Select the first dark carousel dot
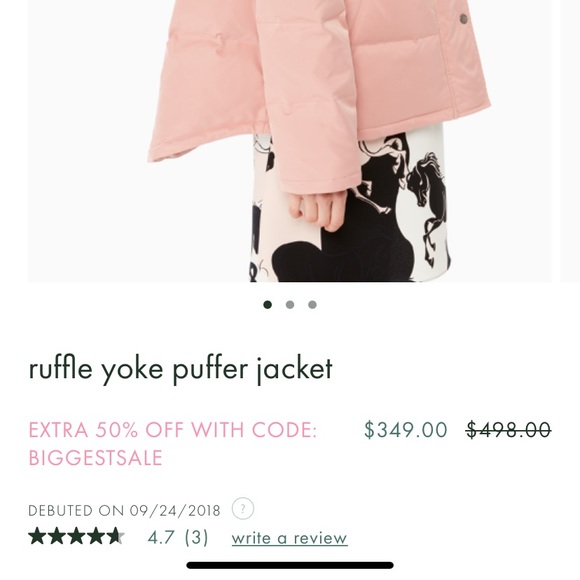The width and height of the screenshot is (580, 580). coord(267,304)
